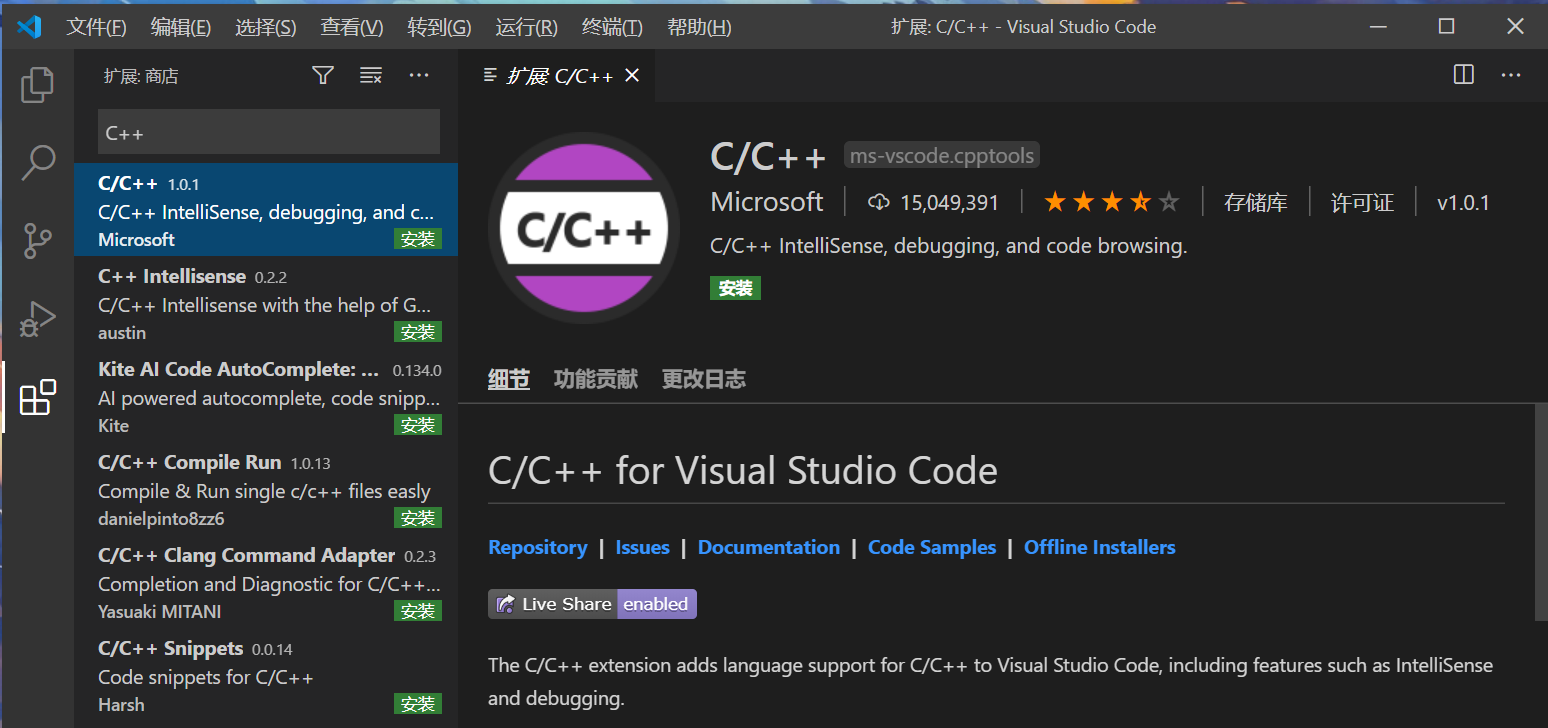Open editor More Actions ellipsis menu
This screenshot has height=728, width=1548.
pos(1511,75)
